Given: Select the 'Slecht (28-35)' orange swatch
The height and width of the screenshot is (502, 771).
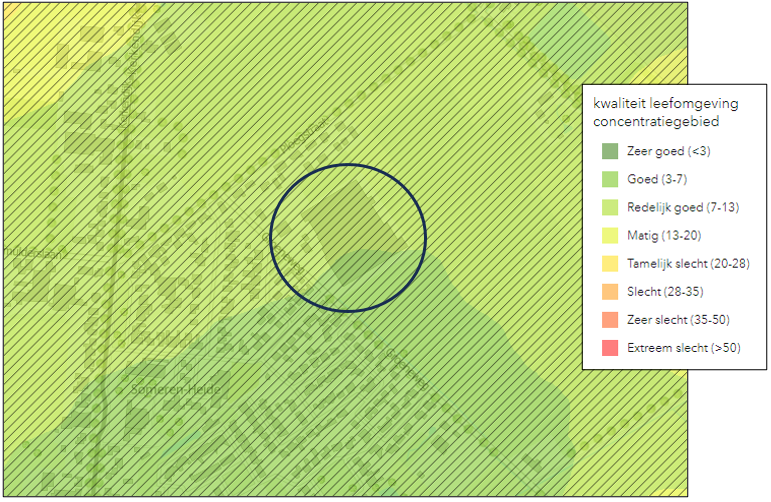Looking at the screenshot, I should [610, 292].
